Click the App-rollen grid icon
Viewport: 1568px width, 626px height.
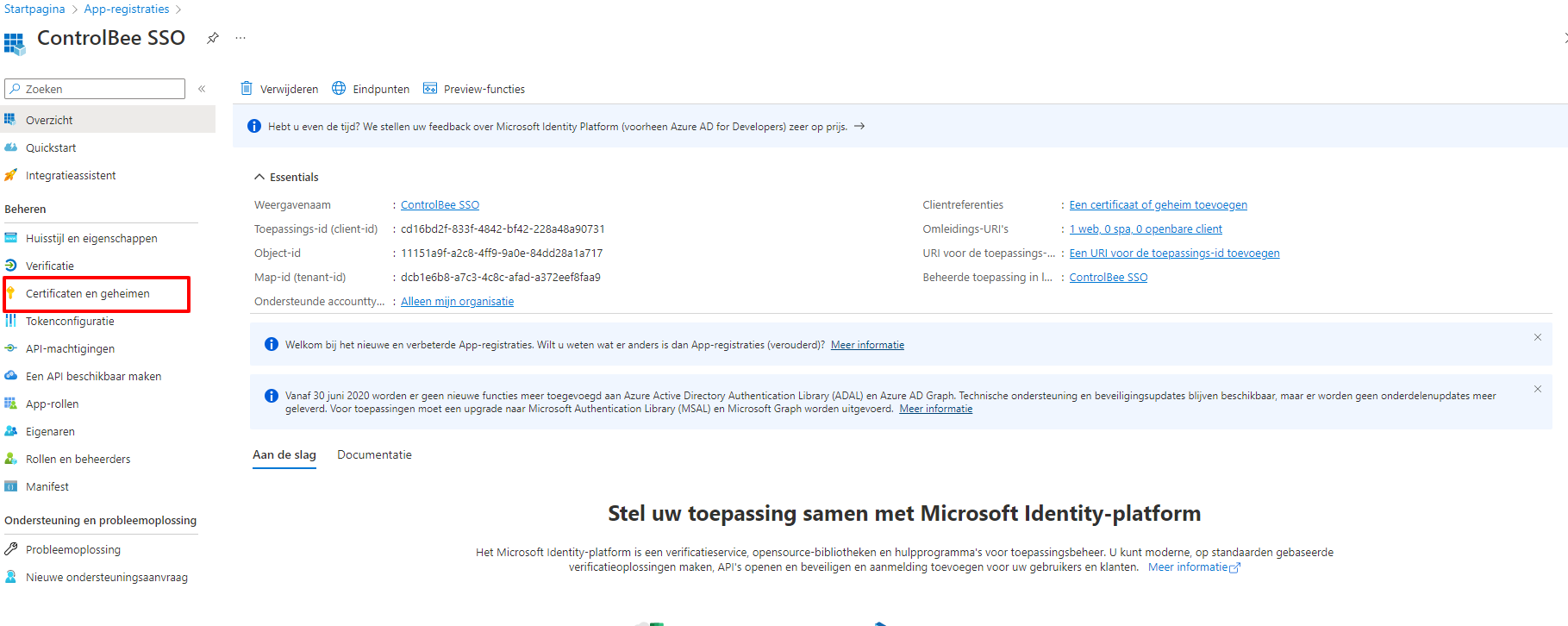click(10, 404)
